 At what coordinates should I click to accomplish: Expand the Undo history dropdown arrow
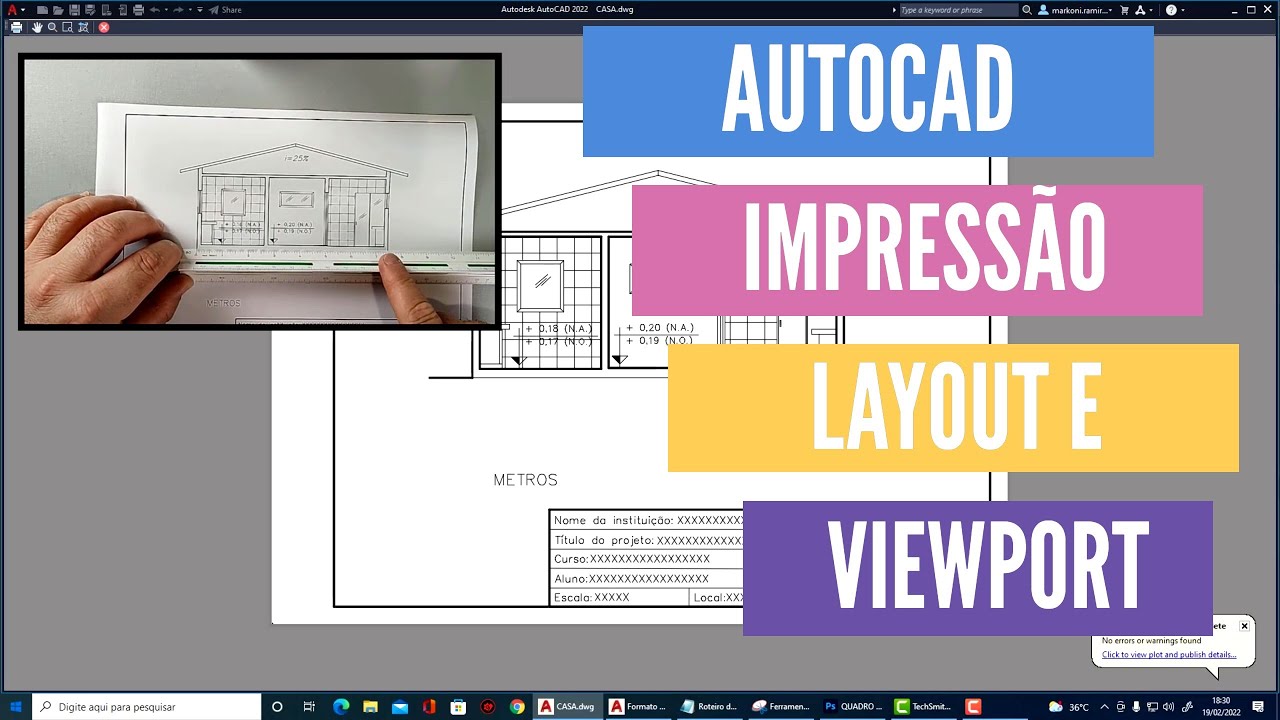point(166,10)
